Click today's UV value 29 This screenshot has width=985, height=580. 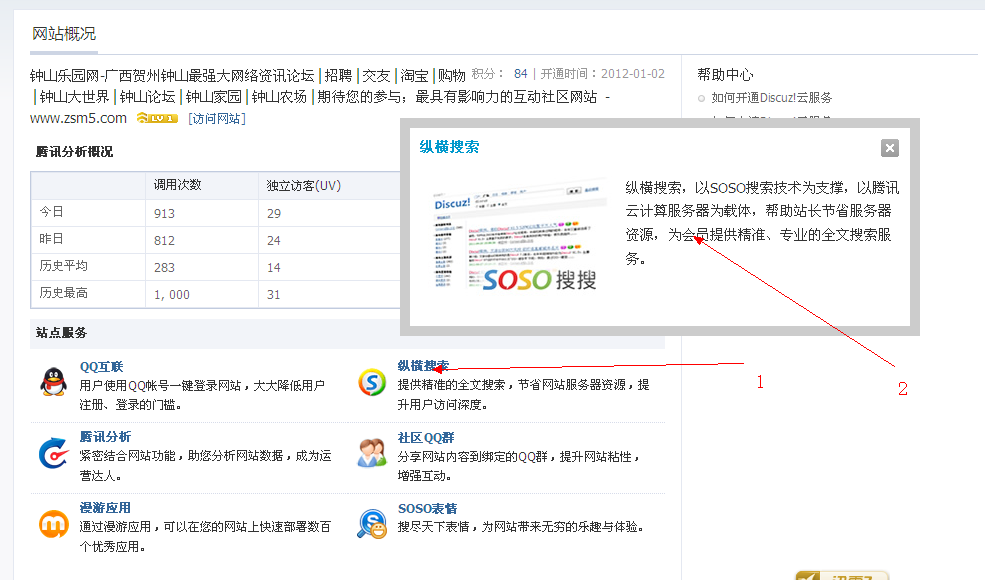click(x=274, y=214)
